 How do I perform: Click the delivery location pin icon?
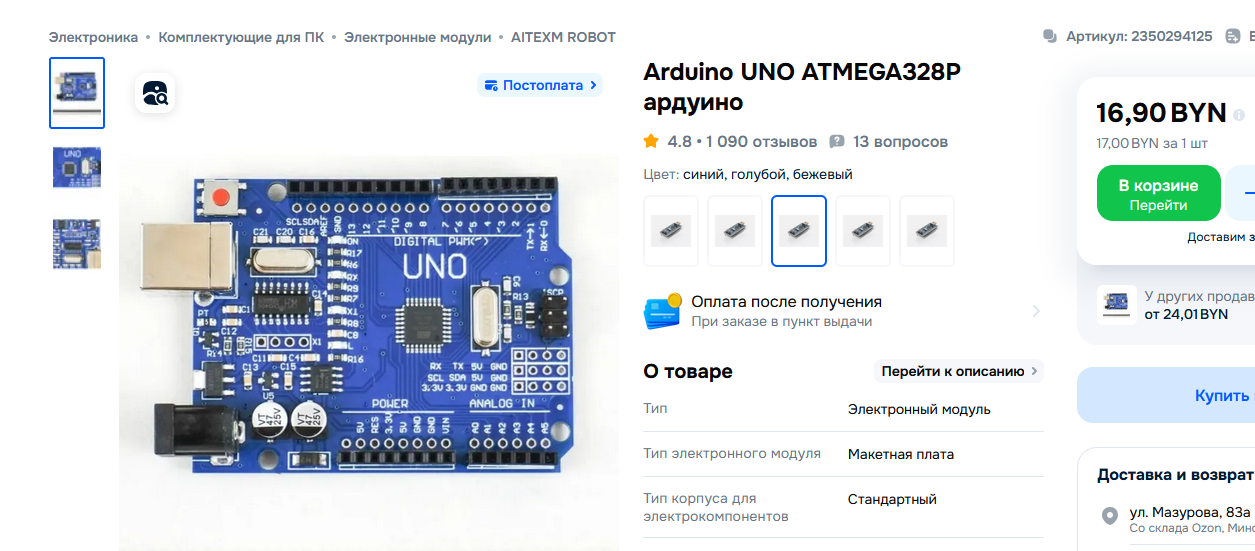pos(1109,516)
